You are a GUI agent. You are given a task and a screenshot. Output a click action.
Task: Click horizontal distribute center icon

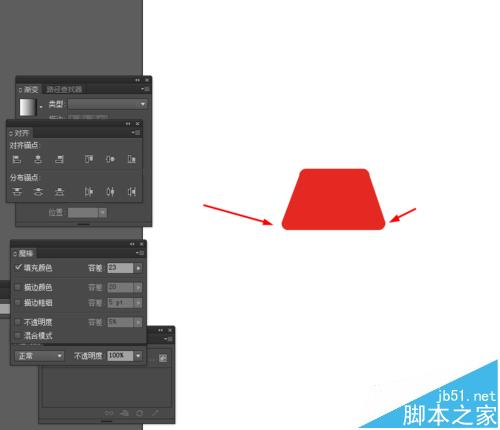[110, 191]
